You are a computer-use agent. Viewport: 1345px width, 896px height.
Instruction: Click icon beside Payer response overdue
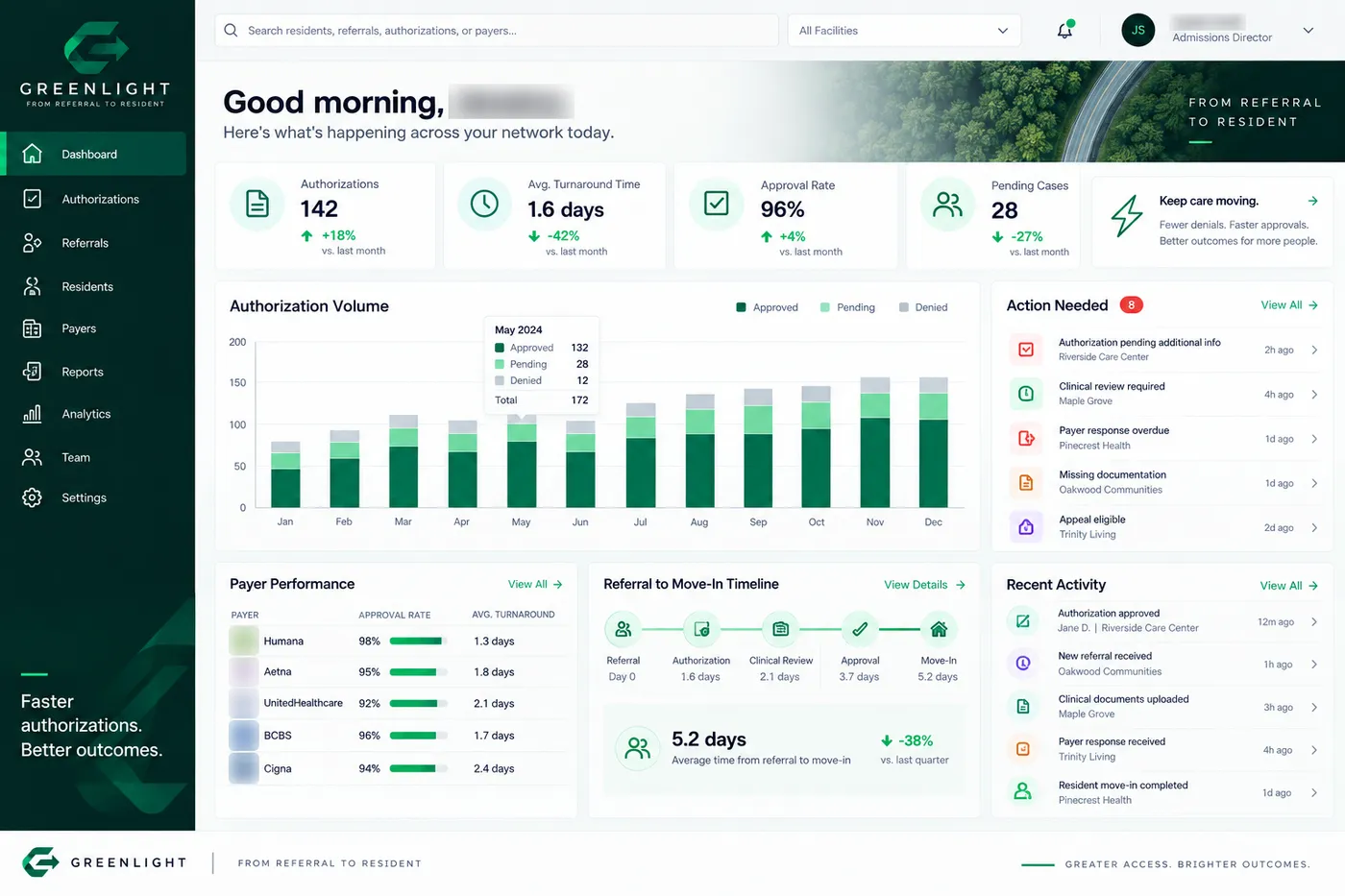(x=1026, y=438)
